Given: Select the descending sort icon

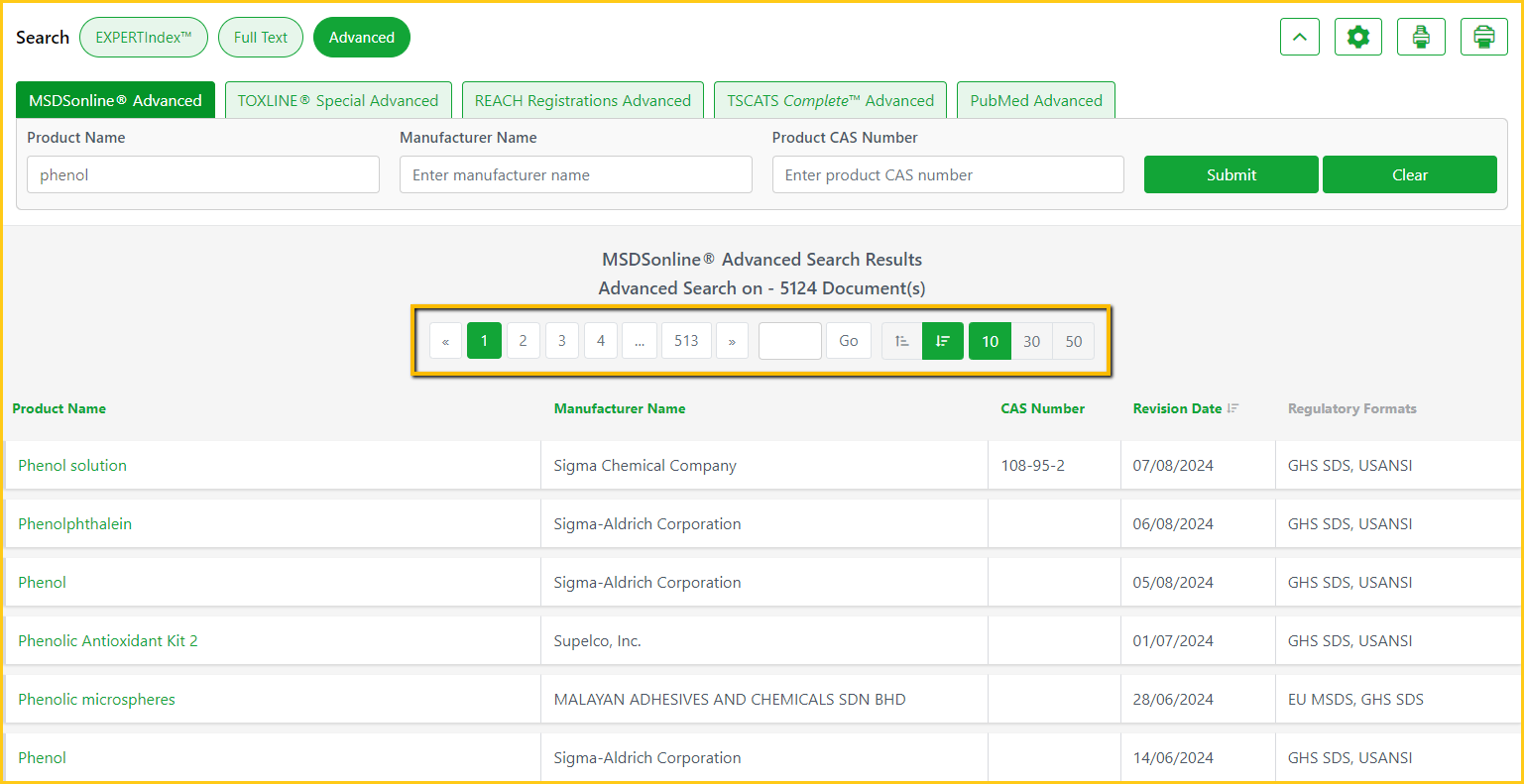Looking at the screenshot, I should coord(942,341).
